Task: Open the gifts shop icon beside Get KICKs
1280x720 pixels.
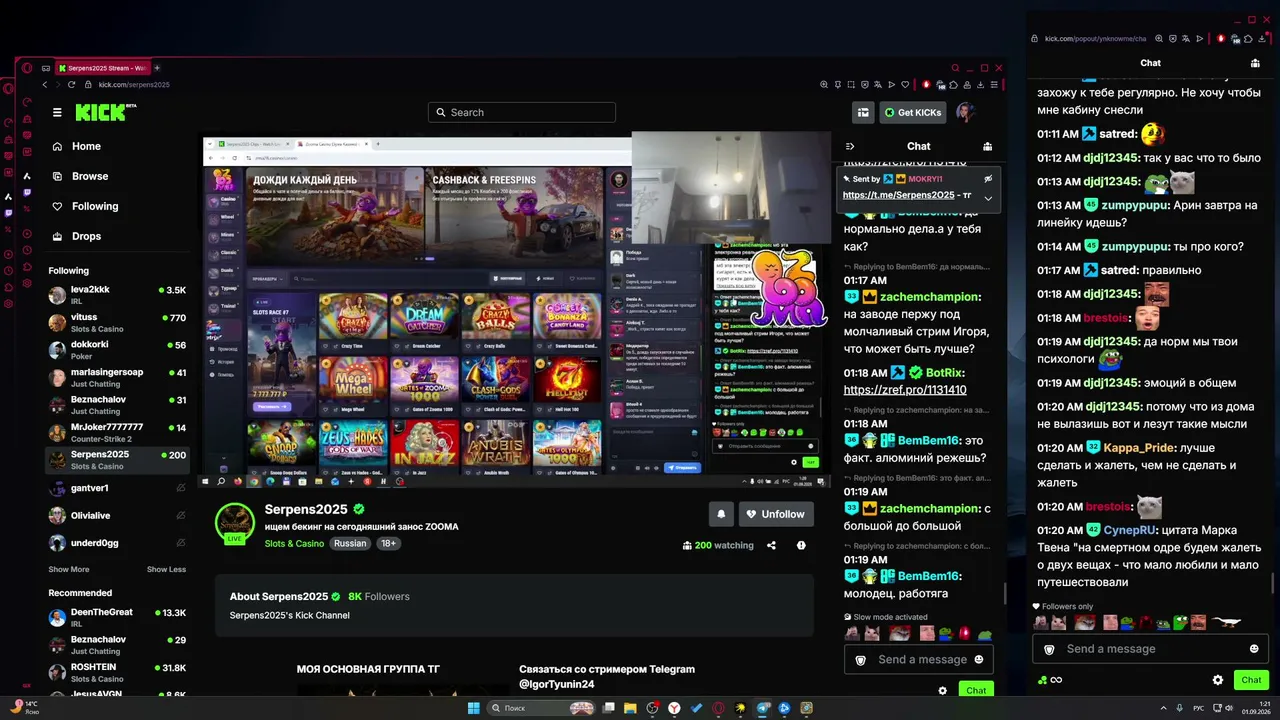Action: tap(863, 112)
